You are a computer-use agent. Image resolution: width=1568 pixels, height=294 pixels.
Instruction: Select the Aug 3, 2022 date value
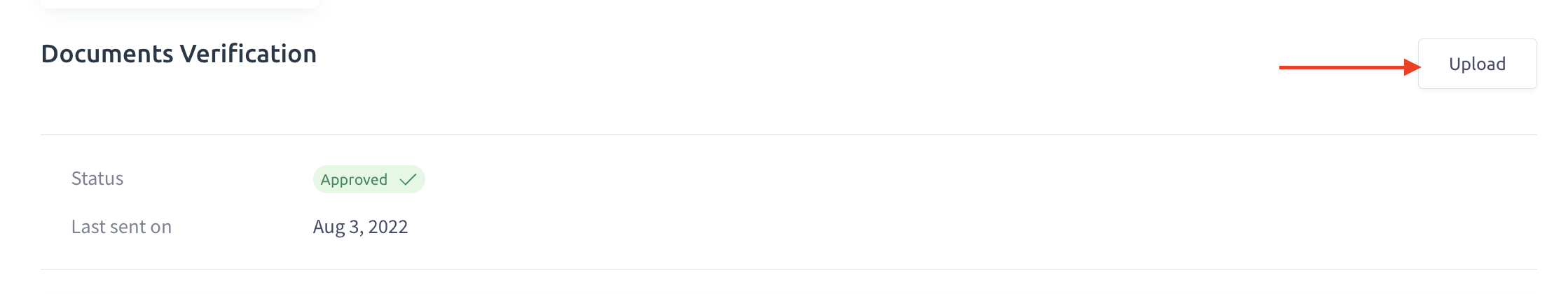point(360,227)
